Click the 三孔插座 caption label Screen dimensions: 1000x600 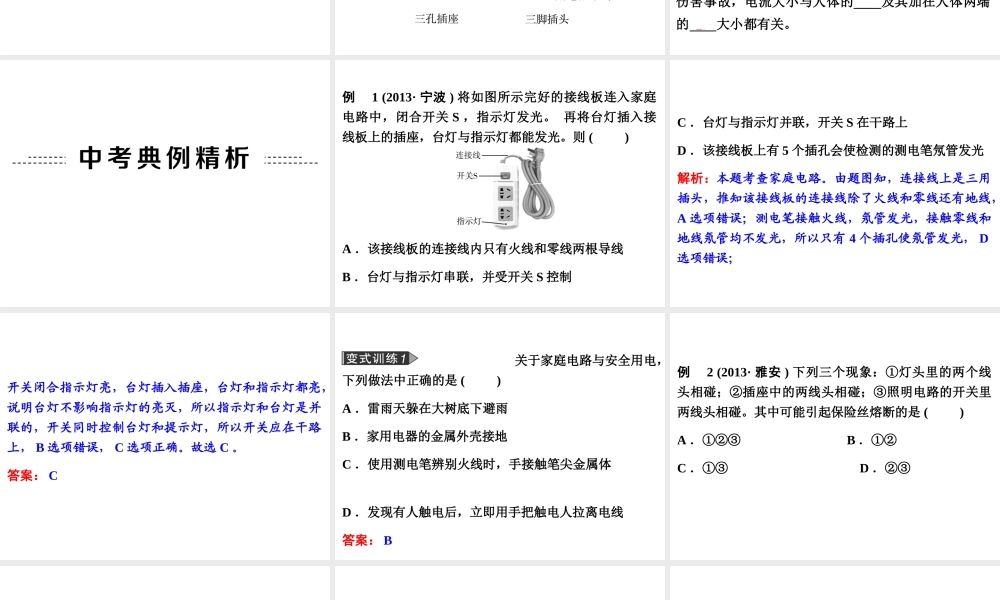click(x=436, y=19)
